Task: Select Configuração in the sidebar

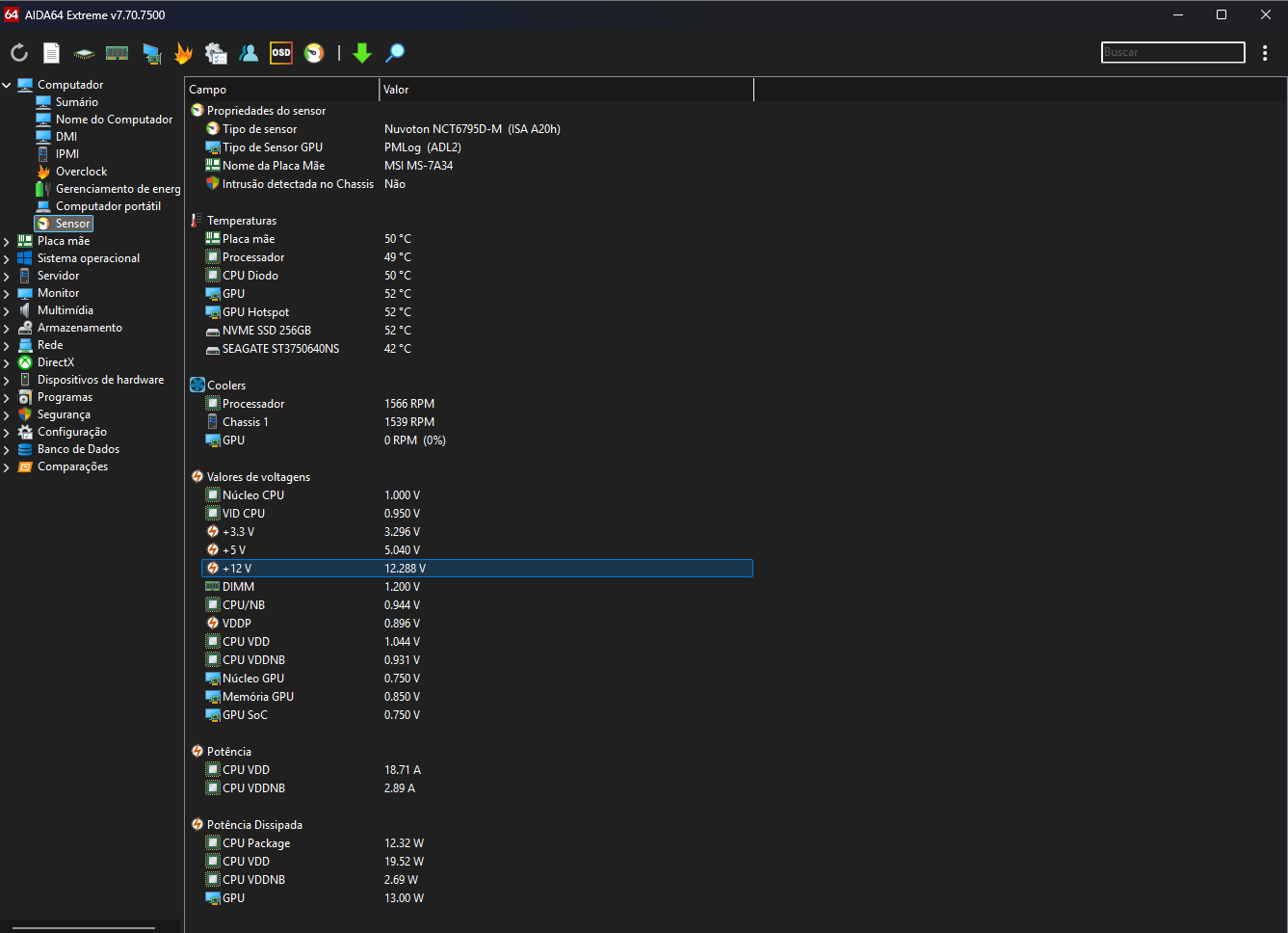Action: click(x=71, y=432)
